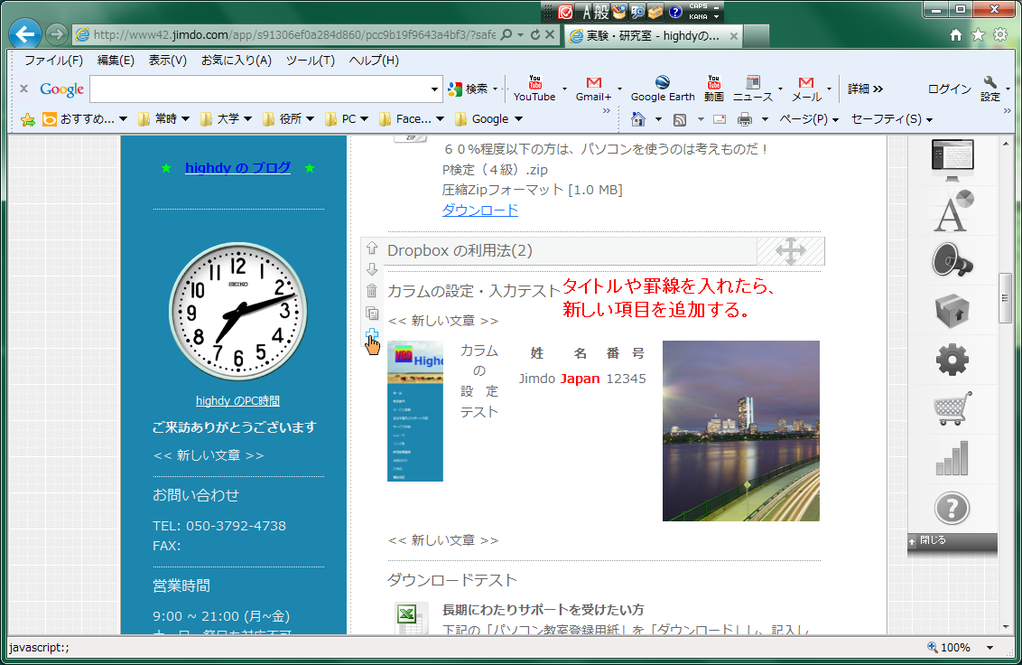Open settings gear in Jimdo sidebar
The height and width of the screenshot is (665, 1022).
point(952,359)
